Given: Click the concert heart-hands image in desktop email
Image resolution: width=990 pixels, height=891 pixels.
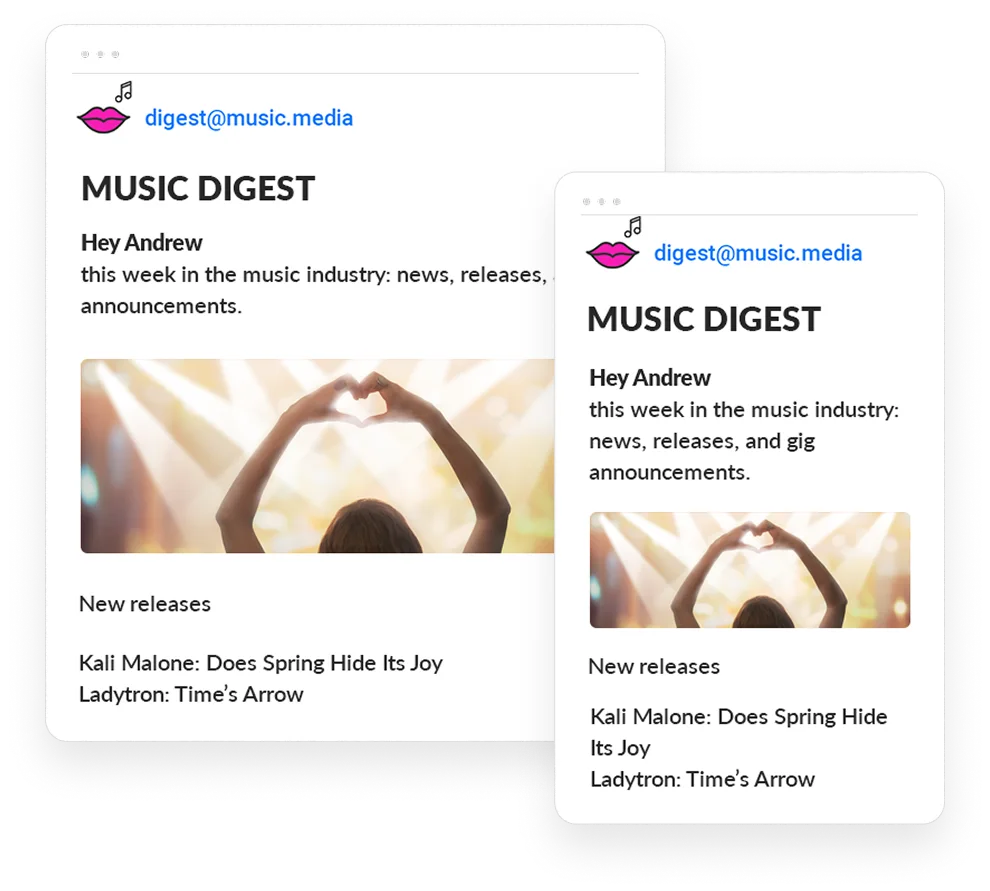Looking at the screenshot, I should point(318,456).
